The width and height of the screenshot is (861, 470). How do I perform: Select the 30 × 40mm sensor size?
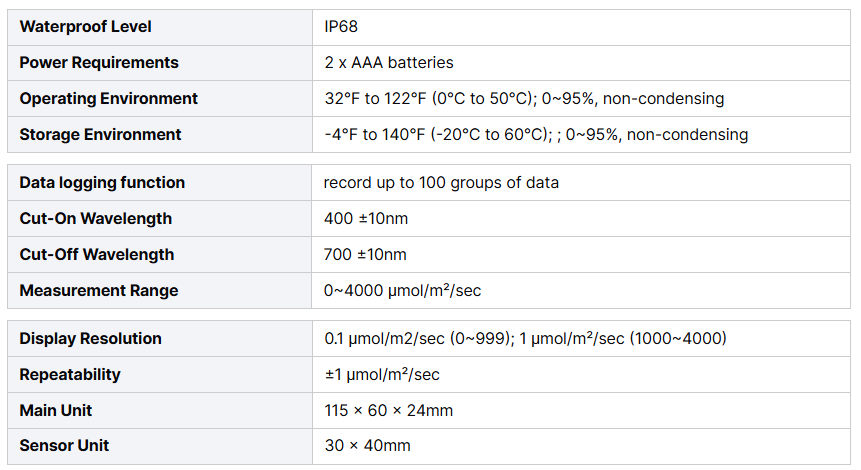point(367,446)
